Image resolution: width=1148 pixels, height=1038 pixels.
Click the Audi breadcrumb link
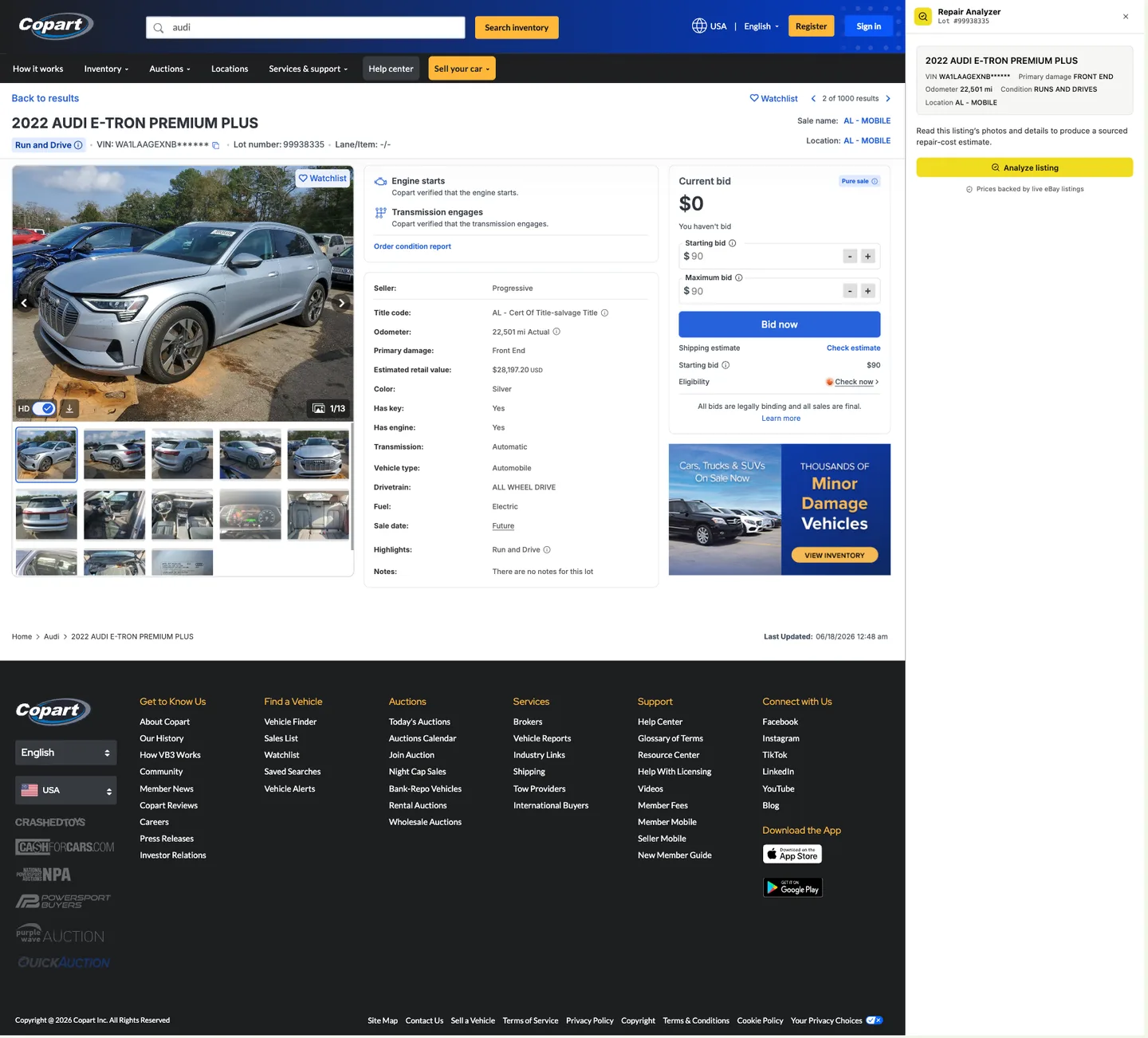pyautogui.click(x=52, y=637)
